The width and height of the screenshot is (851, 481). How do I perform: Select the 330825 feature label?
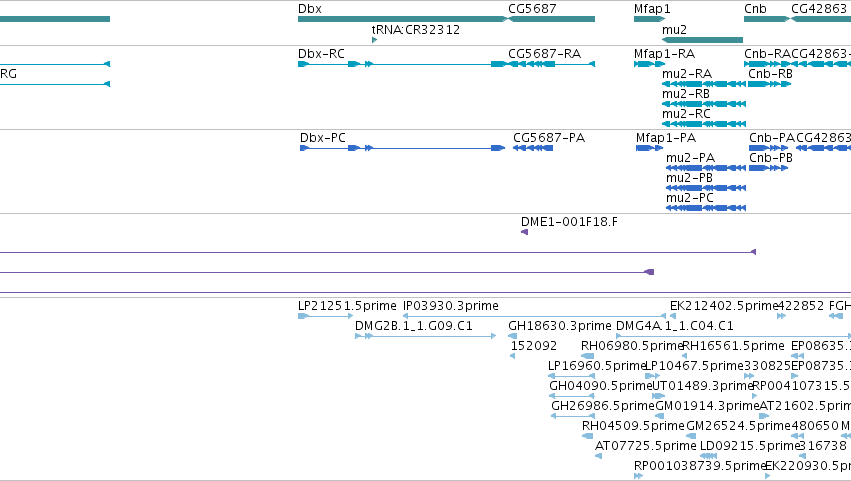[767, 366]
